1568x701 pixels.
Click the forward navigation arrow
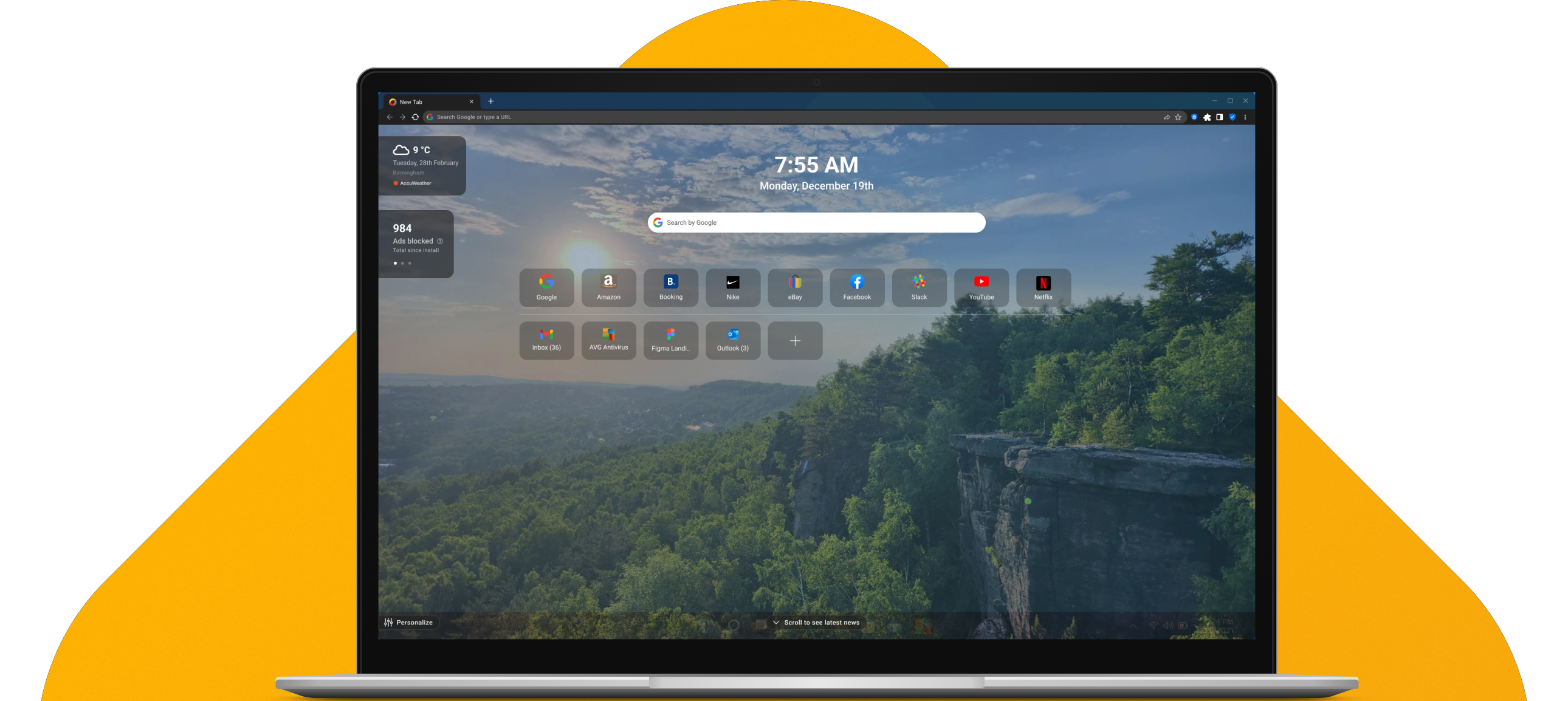(400, 117)
